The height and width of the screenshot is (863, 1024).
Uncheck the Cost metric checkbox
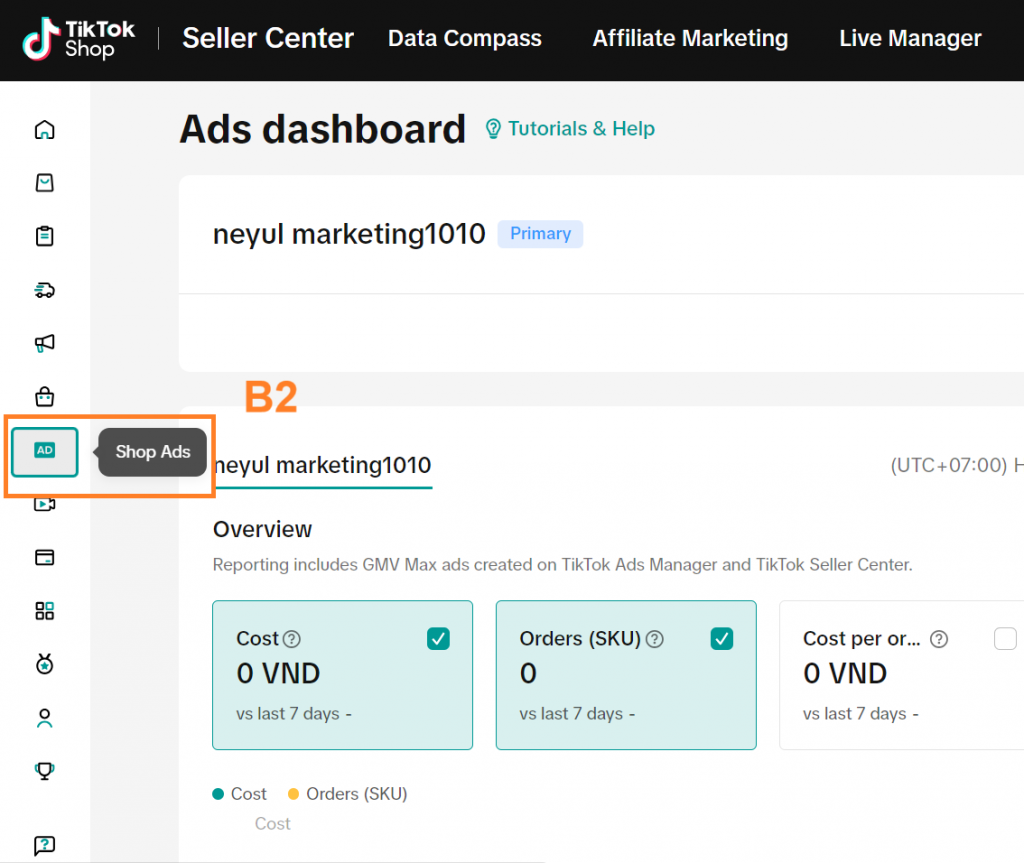[x=438, y=639]
